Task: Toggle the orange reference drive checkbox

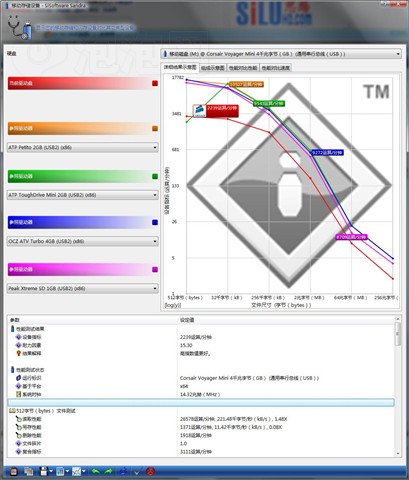Action: point(155,128)
